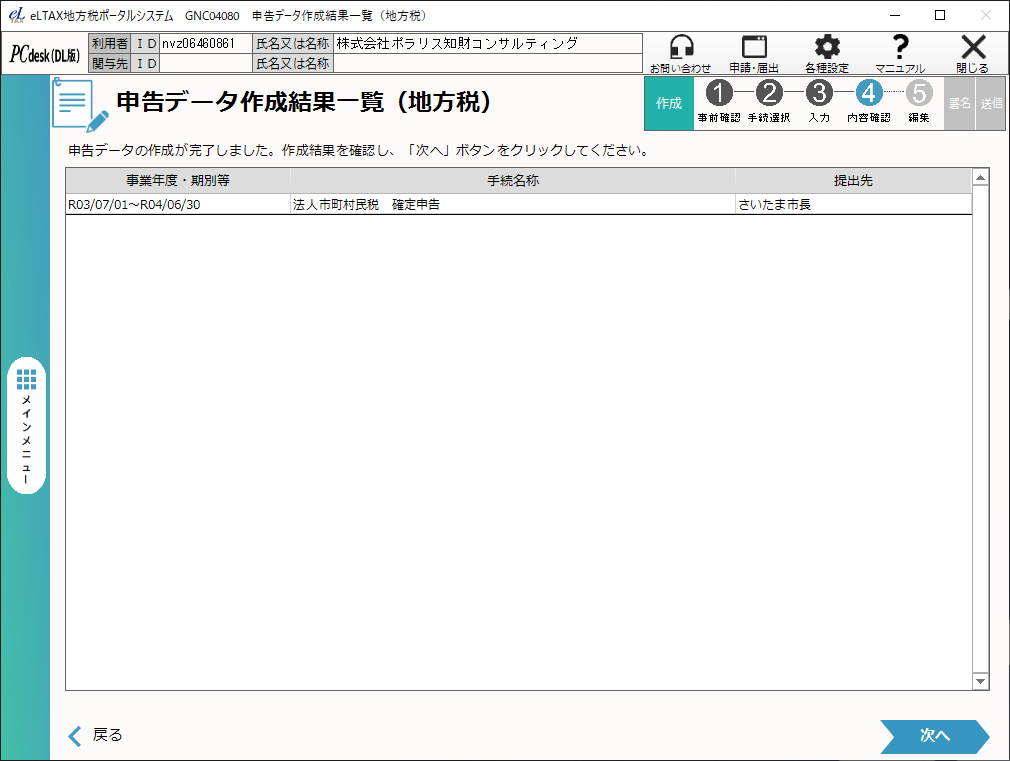Select step 4 内容確認

pyautogui.click(x=869, y=102)
